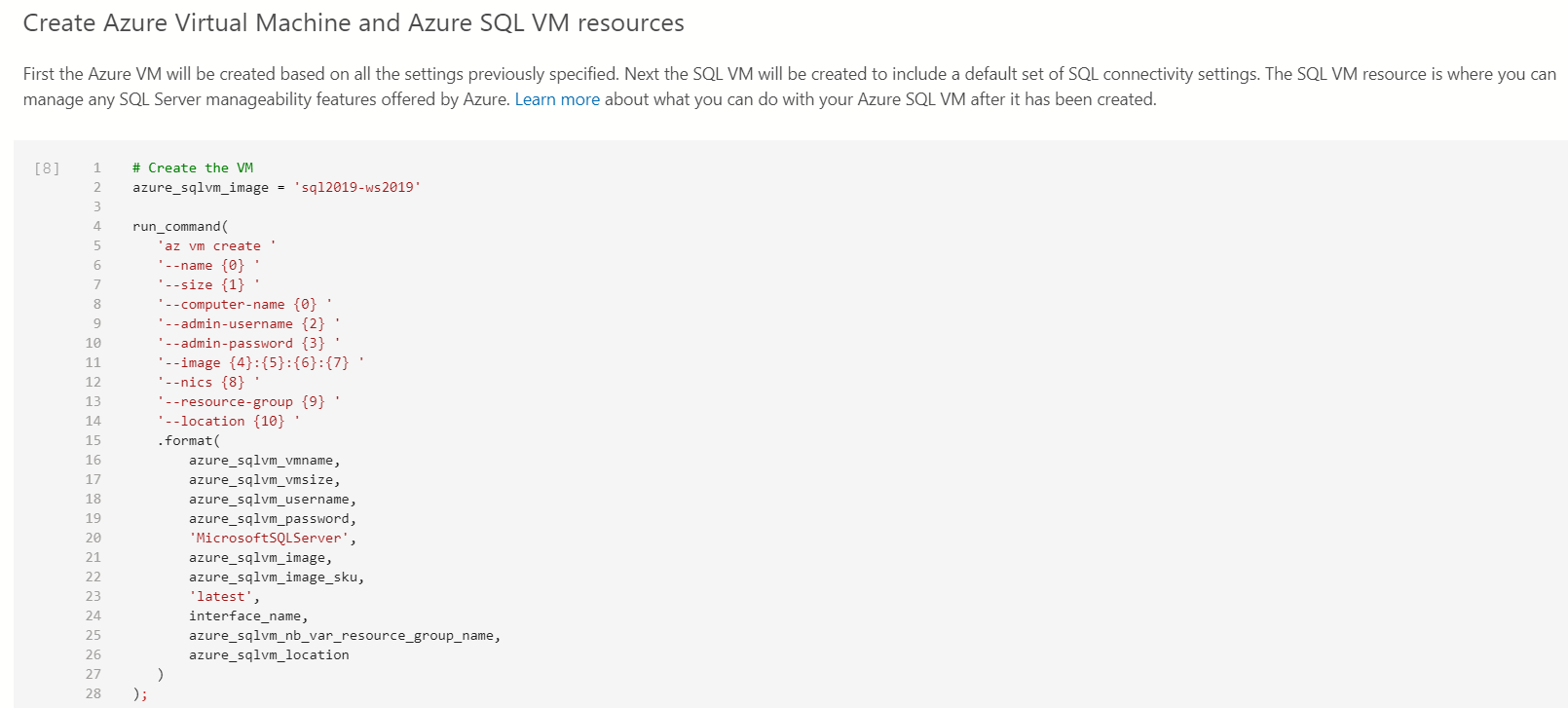Place cursor in '# Create the VM' comment
Viewport: 1568px width, 708px height.
click(193, 168)
